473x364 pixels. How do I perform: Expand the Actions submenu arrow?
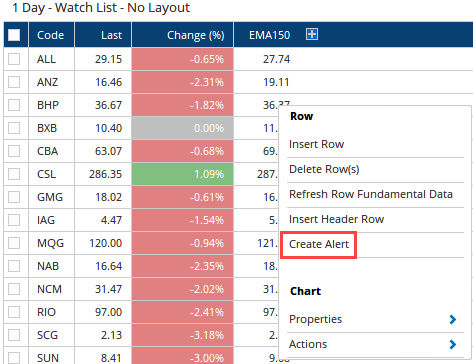click(x=452, y=344)
